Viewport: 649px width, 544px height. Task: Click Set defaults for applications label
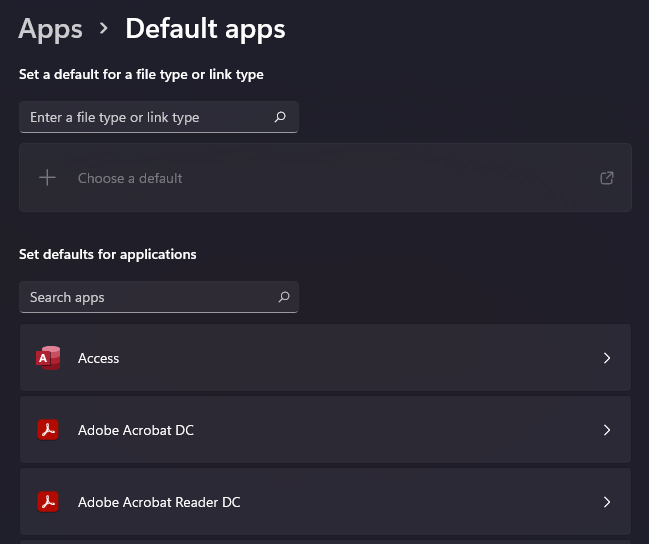[107, 254]
